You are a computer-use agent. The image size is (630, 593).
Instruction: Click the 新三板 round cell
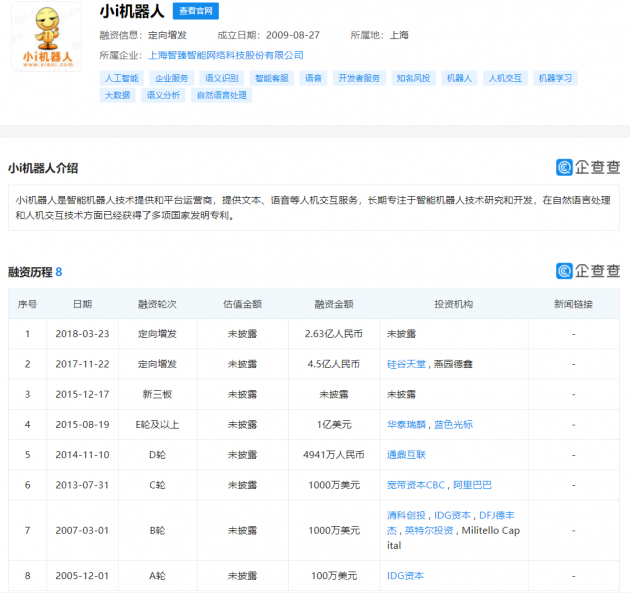point(157,395)
